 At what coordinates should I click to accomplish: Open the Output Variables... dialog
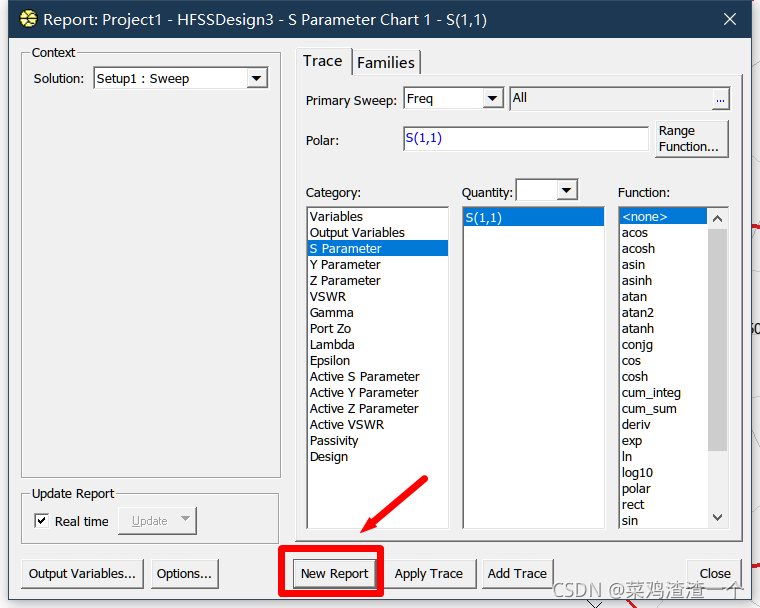(82, 574)
